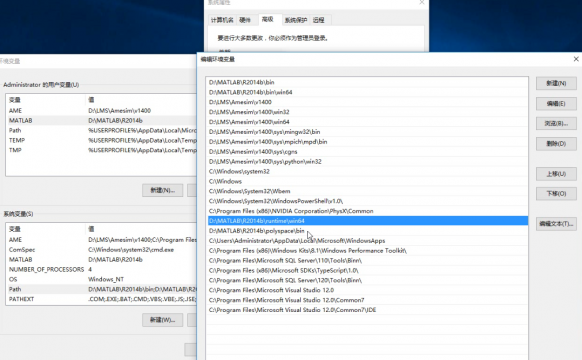Image resolution: width=582 pixels, height=360 pixels.
Task: Click the 编辑(E) button
Action: (556, 104)
